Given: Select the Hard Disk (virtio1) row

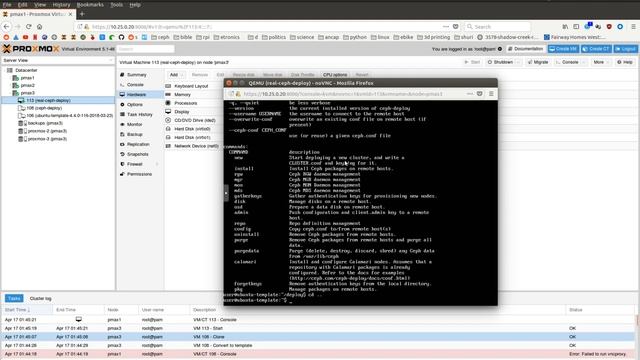Looking at the screenshot, I should tap(193, 137).
